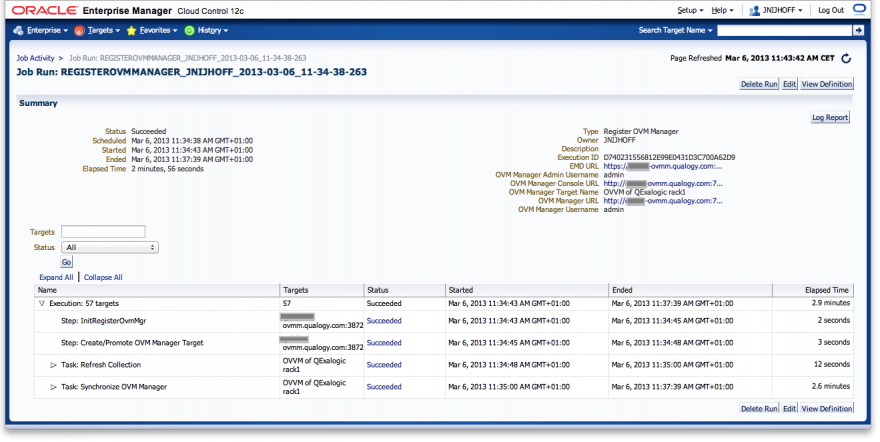This screenshot has width=880, height=442.
Task: Click the Go button
Action: (x=66, y=262)
